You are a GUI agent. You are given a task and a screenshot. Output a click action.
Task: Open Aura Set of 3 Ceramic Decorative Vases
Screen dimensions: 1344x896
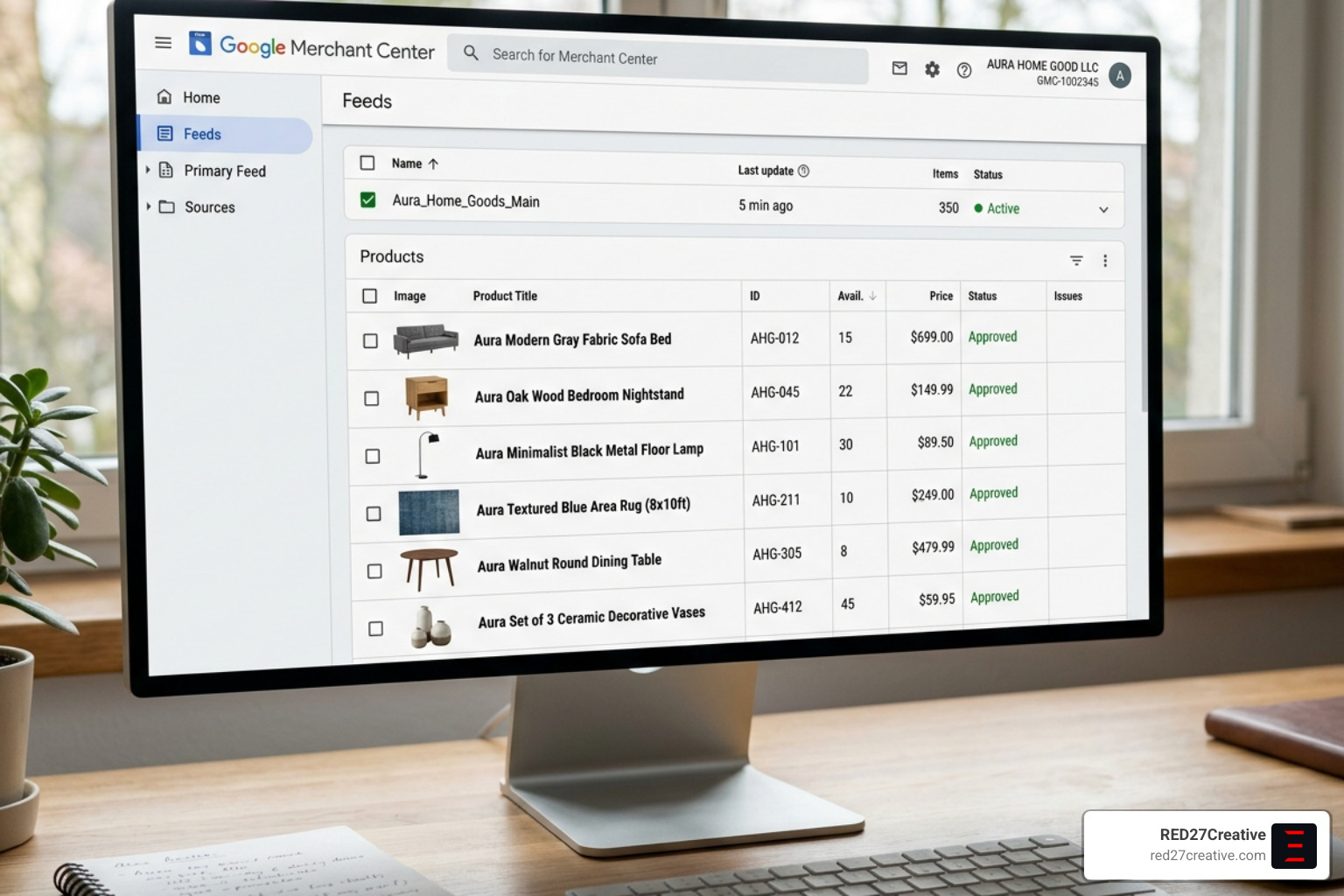pos(591,617)
